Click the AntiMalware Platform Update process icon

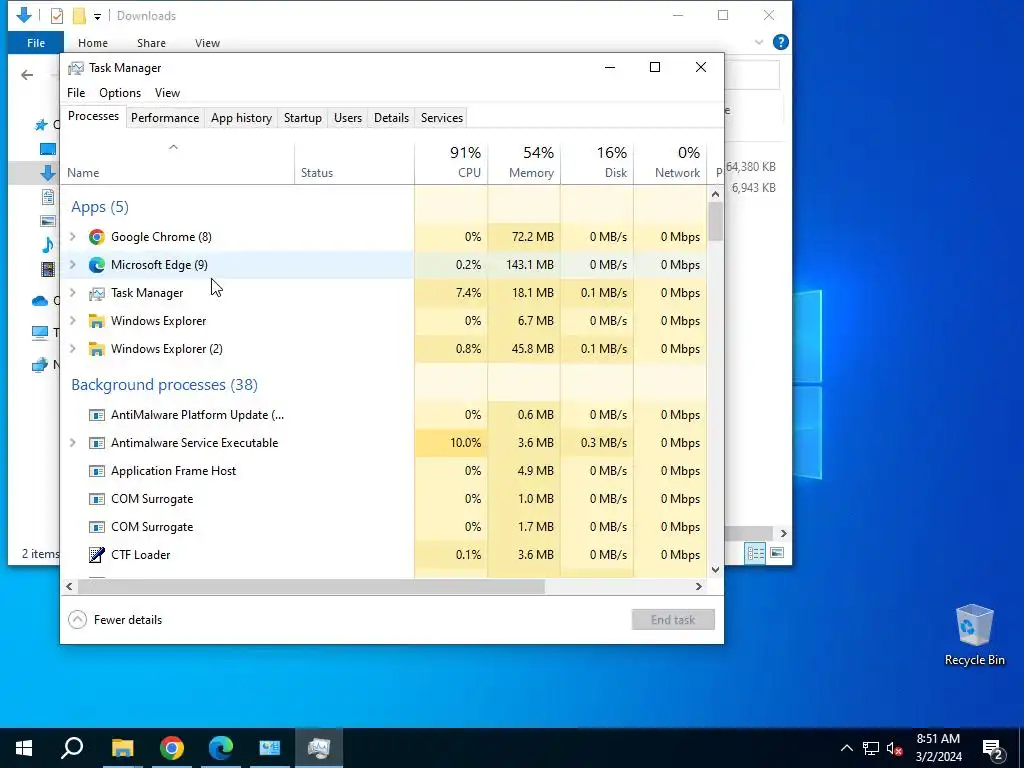97,415
